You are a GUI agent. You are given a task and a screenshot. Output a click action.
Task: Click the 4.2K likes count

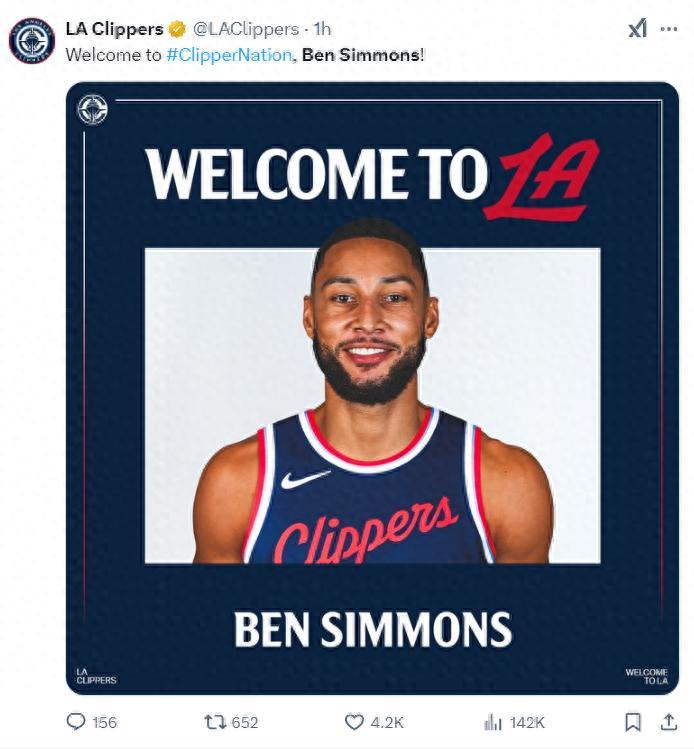387,722
